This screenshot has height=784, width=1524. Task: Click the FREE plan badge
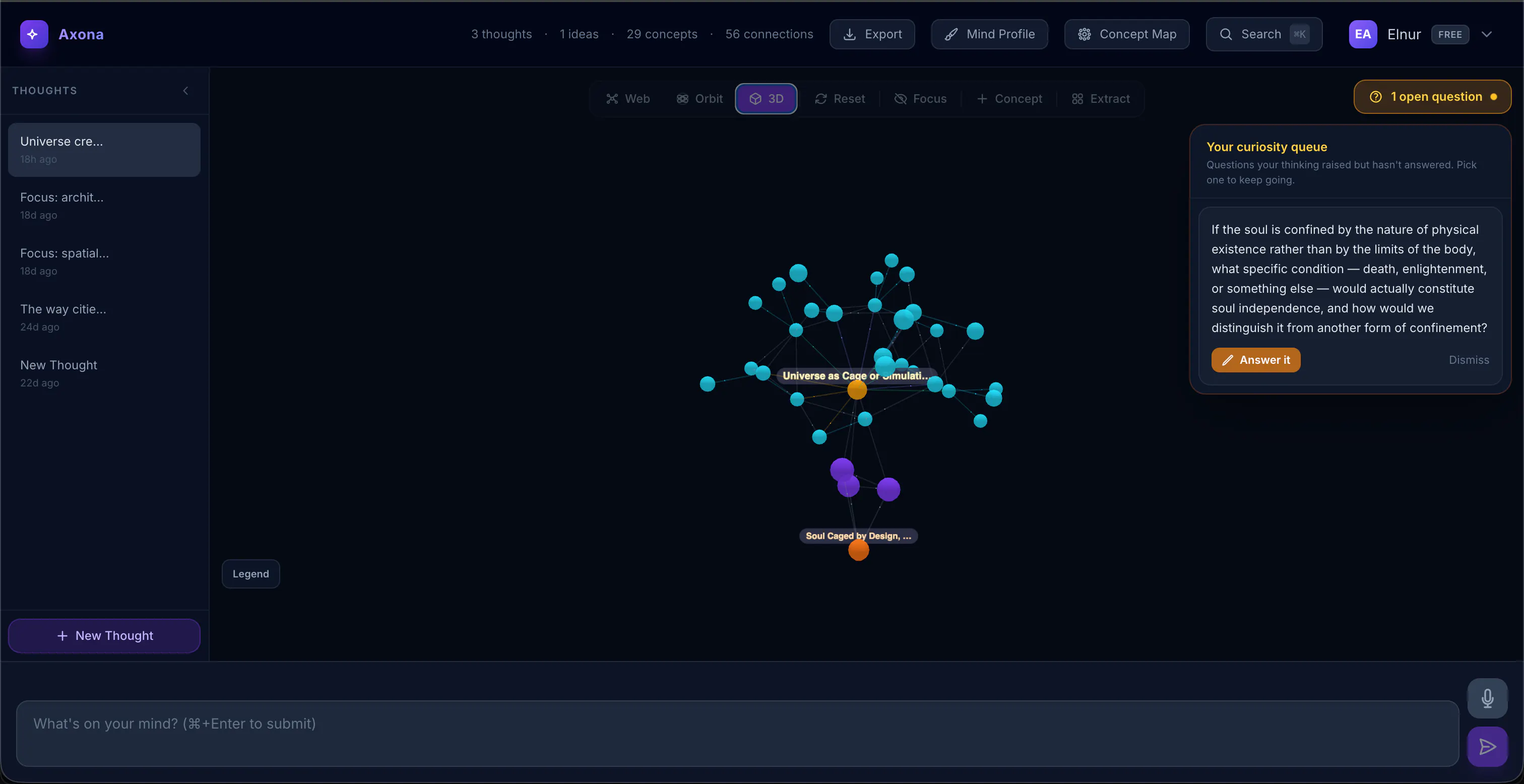pyautogui.click(x=1449, y=34)
